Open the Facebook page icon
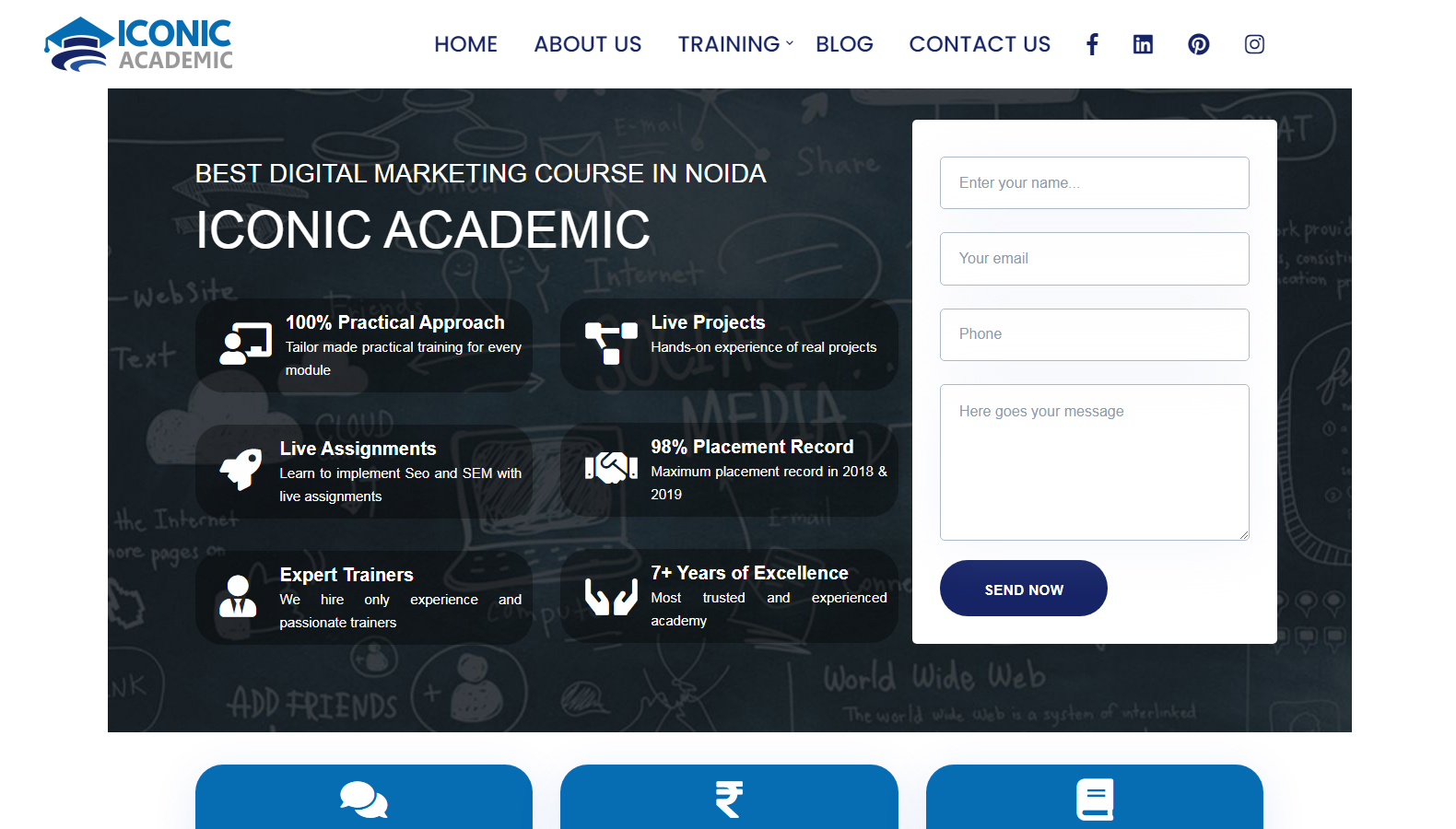Screen dimensions: 1456x829 point(1092,44)
